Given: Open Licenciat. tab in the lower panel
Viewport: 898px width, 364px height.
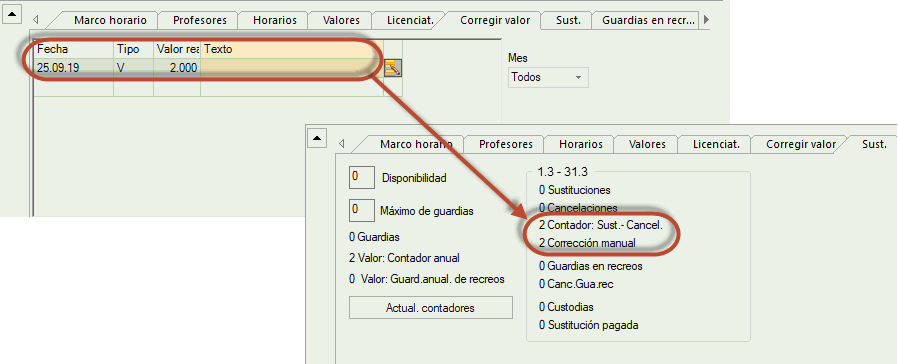Looking at the screenshot, I should click(716, 144).
